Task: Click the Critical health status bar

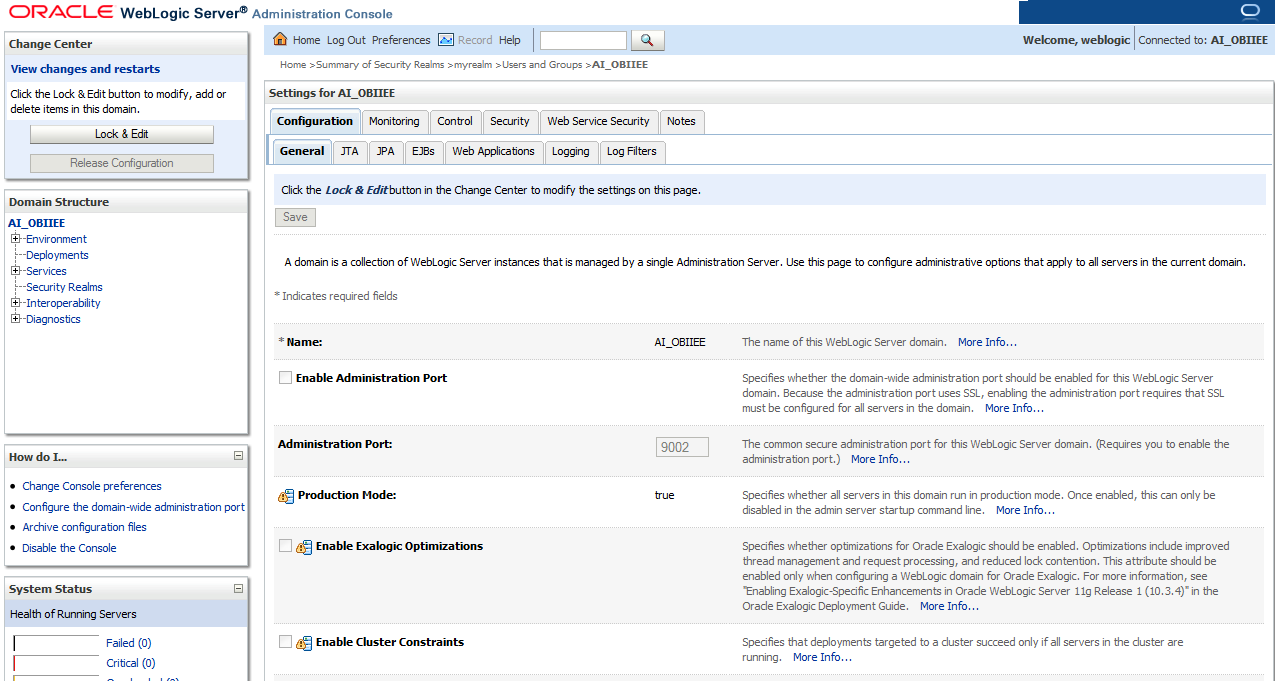Action: [56, 663]
